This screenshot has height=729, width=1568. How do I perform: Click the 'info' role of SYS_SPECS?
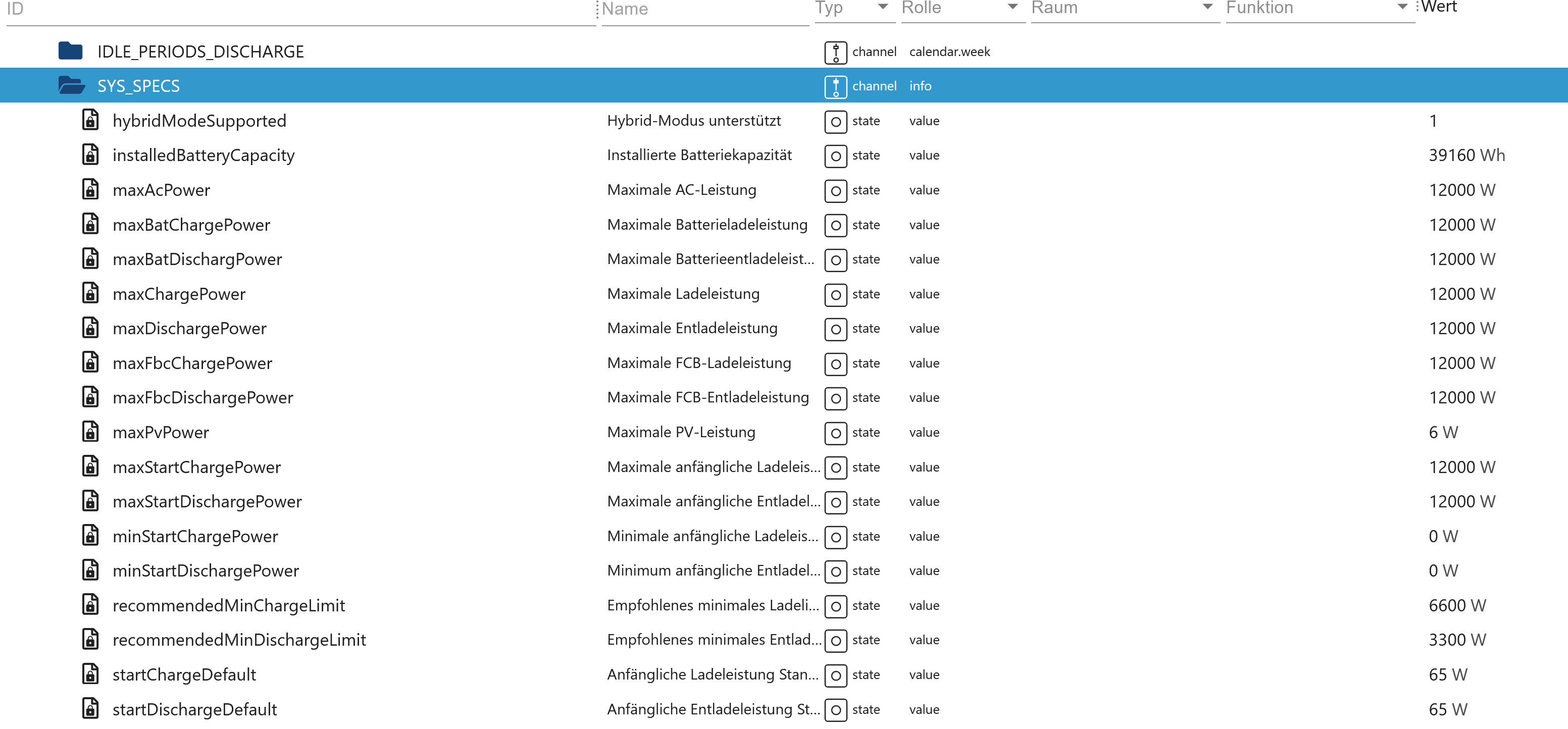coord(920,86)
